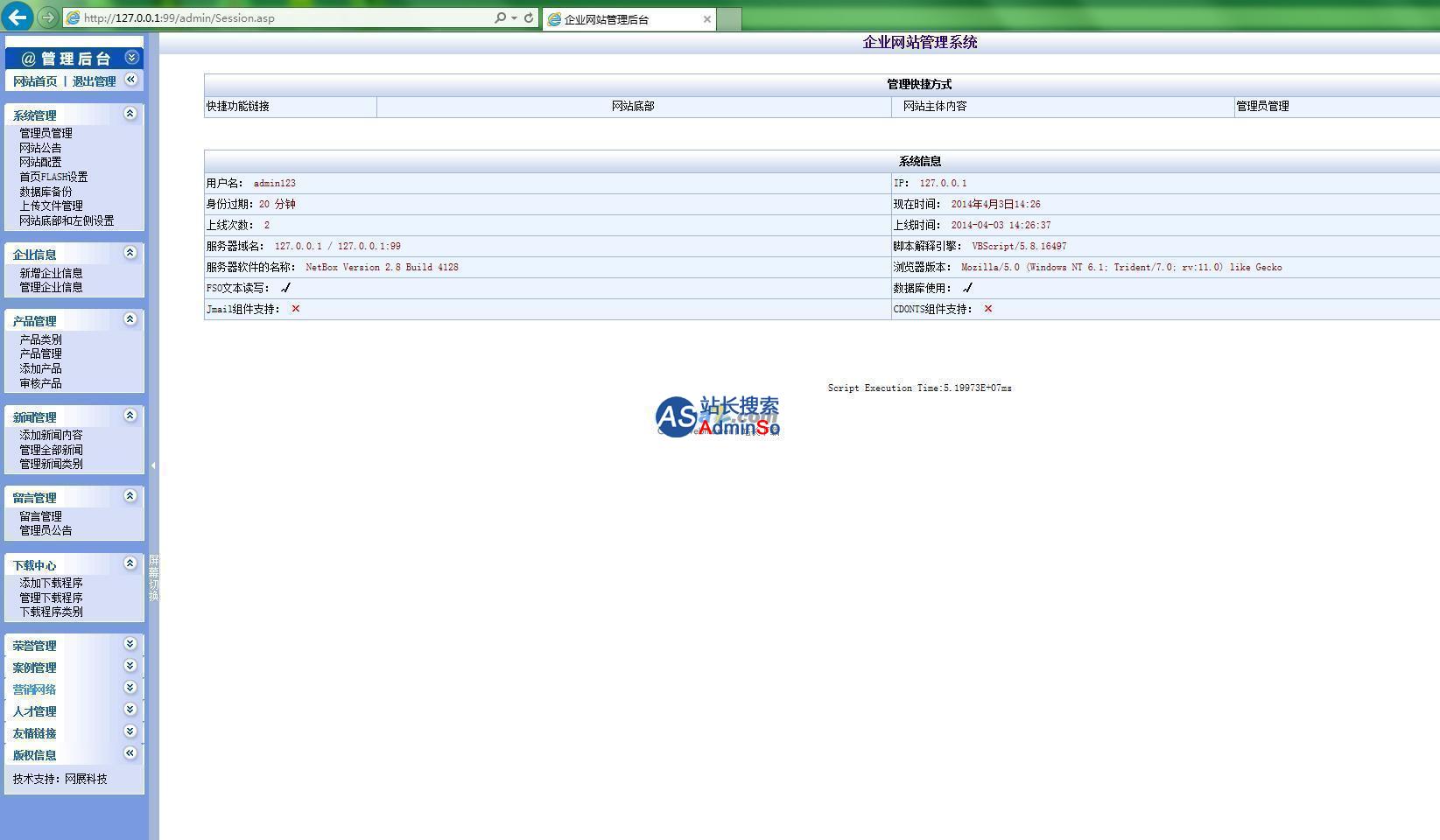1440x840 pixels.
Task: Open 产品管理 sub-item link
Action: 40,353
